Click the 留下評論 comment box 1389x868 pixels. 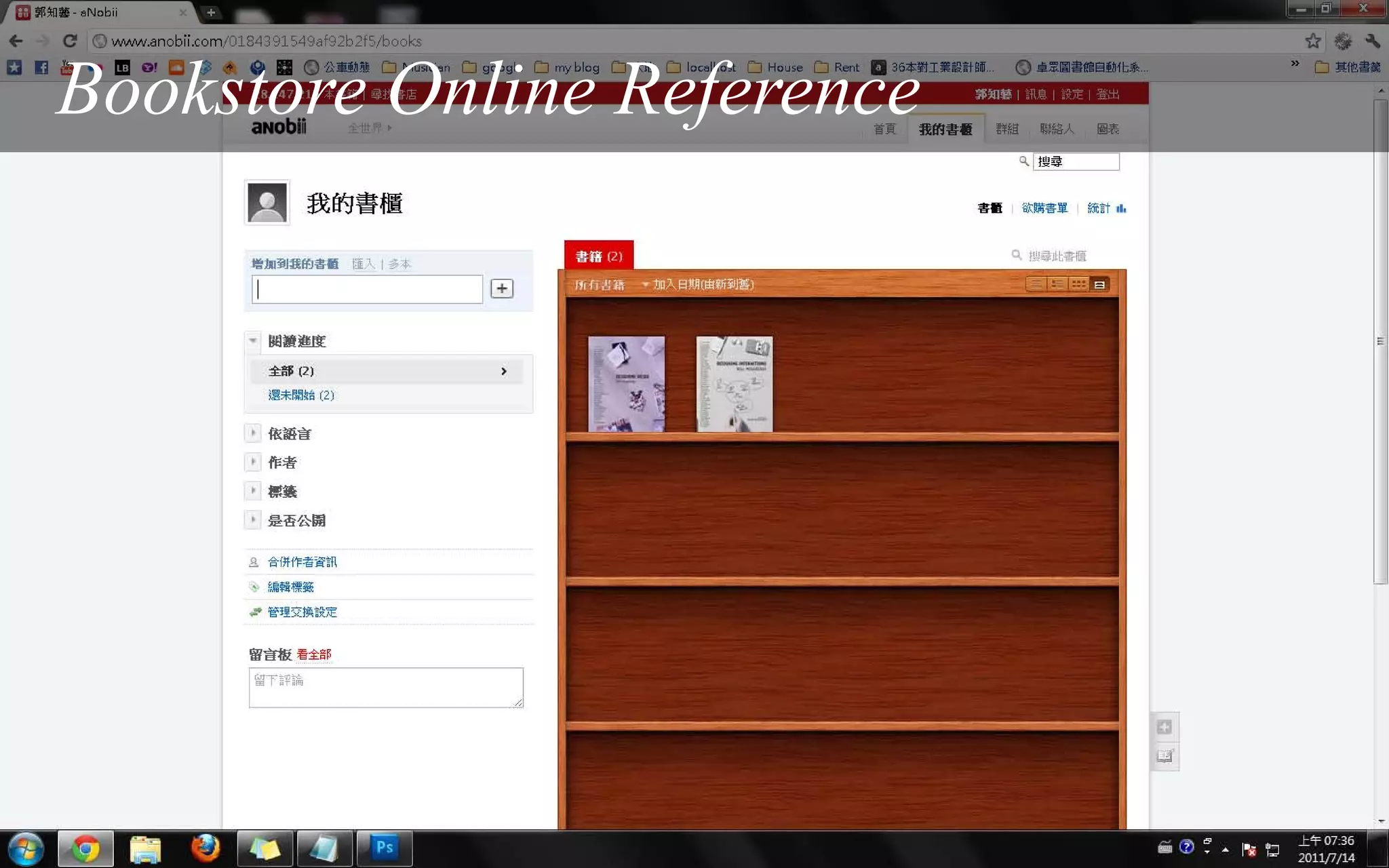tap(386, 688)
